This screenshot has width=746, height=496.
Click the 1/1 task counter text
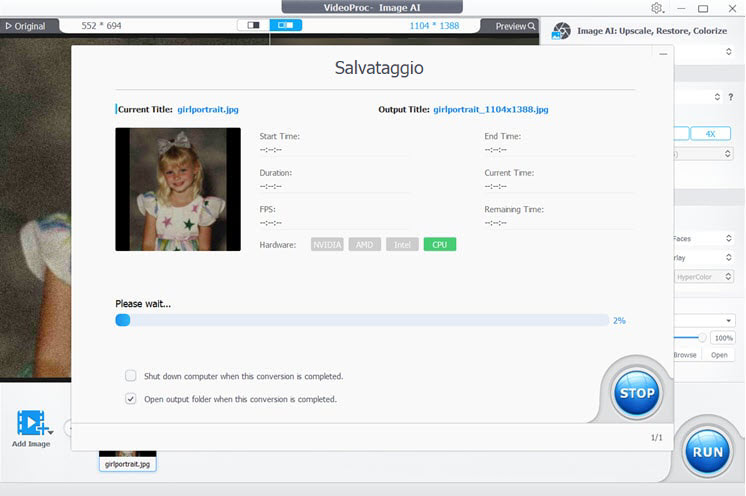tap(657, 437)
